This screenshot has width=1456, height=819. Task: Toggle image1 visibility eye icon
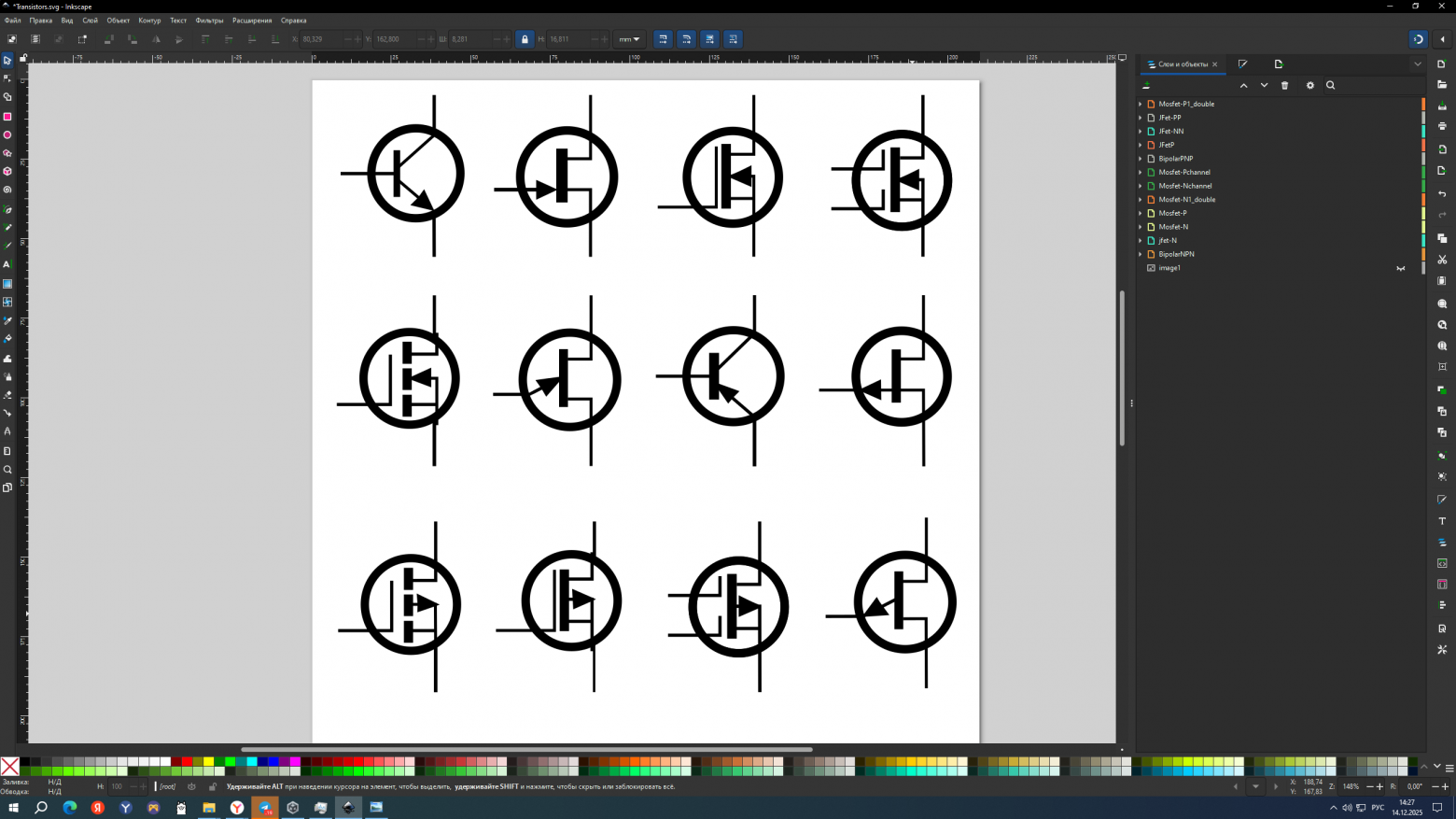1401,268
